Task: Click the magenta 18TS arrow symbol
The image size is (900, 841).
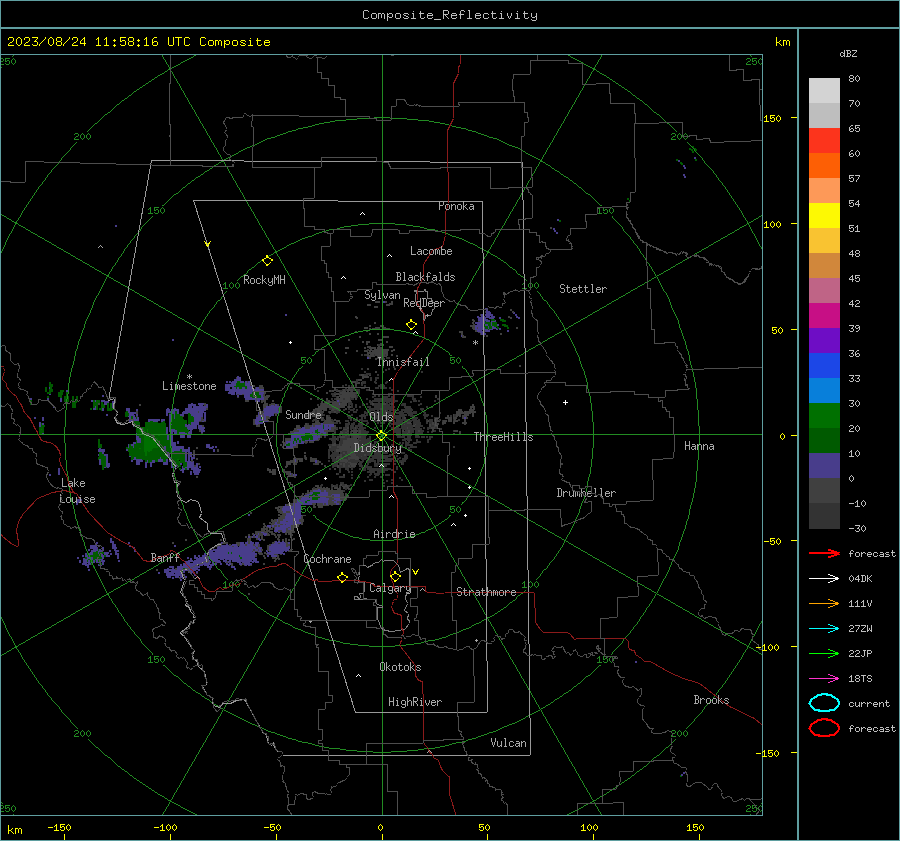Action: click(824, 679)
